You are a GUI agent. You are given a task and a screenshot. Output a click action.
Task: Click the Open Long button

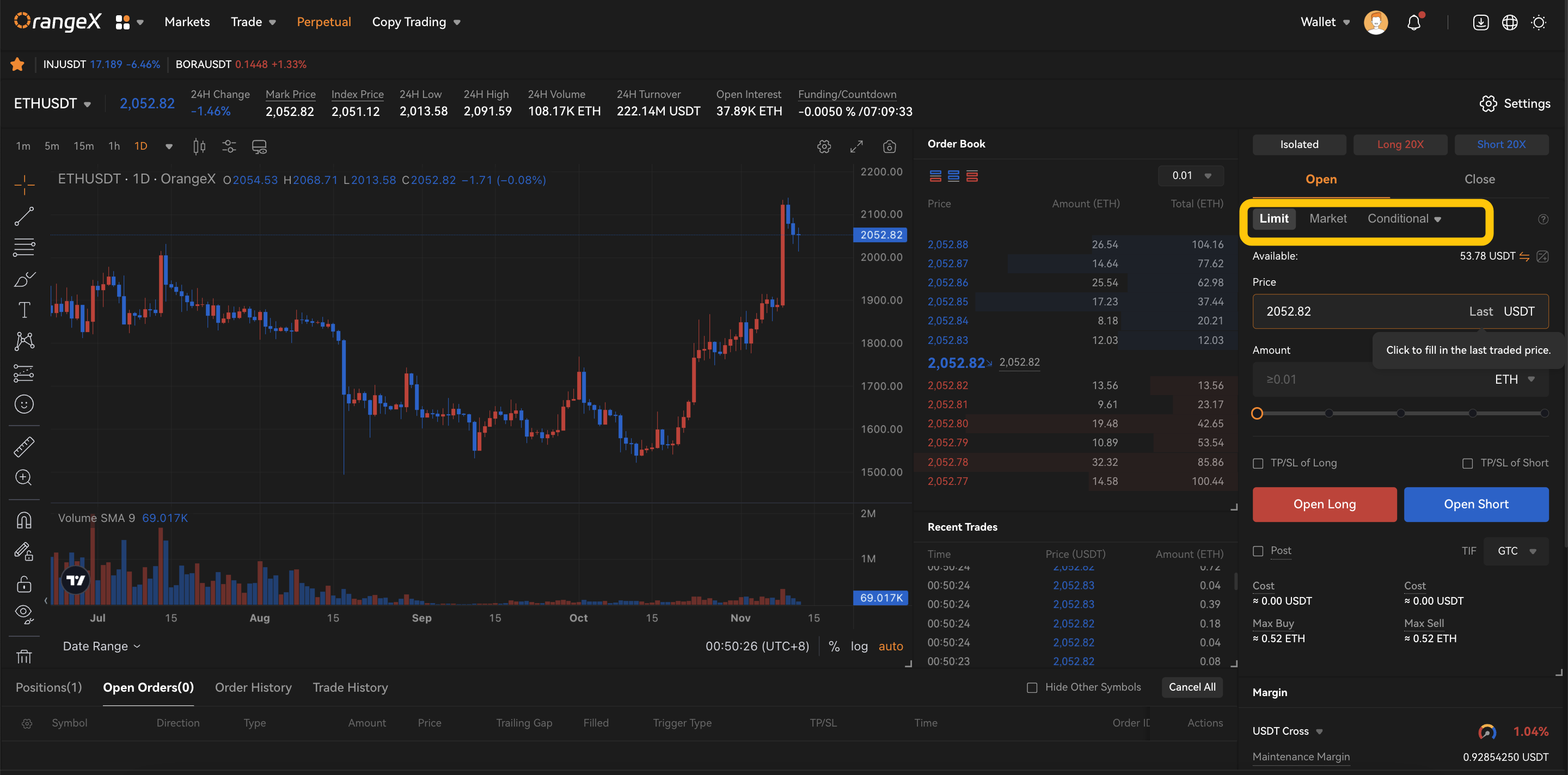[1325, 505]
